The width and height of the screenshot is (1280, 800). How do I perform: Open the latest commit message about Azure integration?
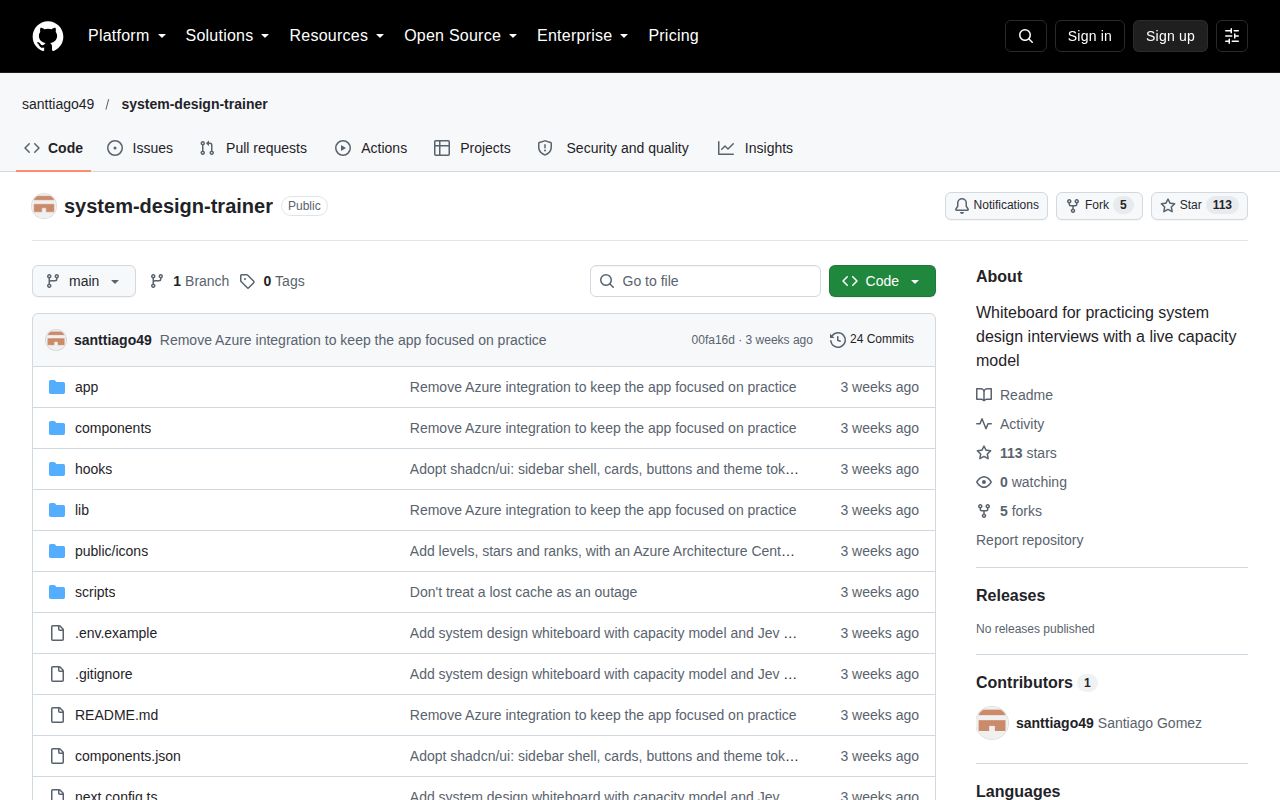(353, 340)
